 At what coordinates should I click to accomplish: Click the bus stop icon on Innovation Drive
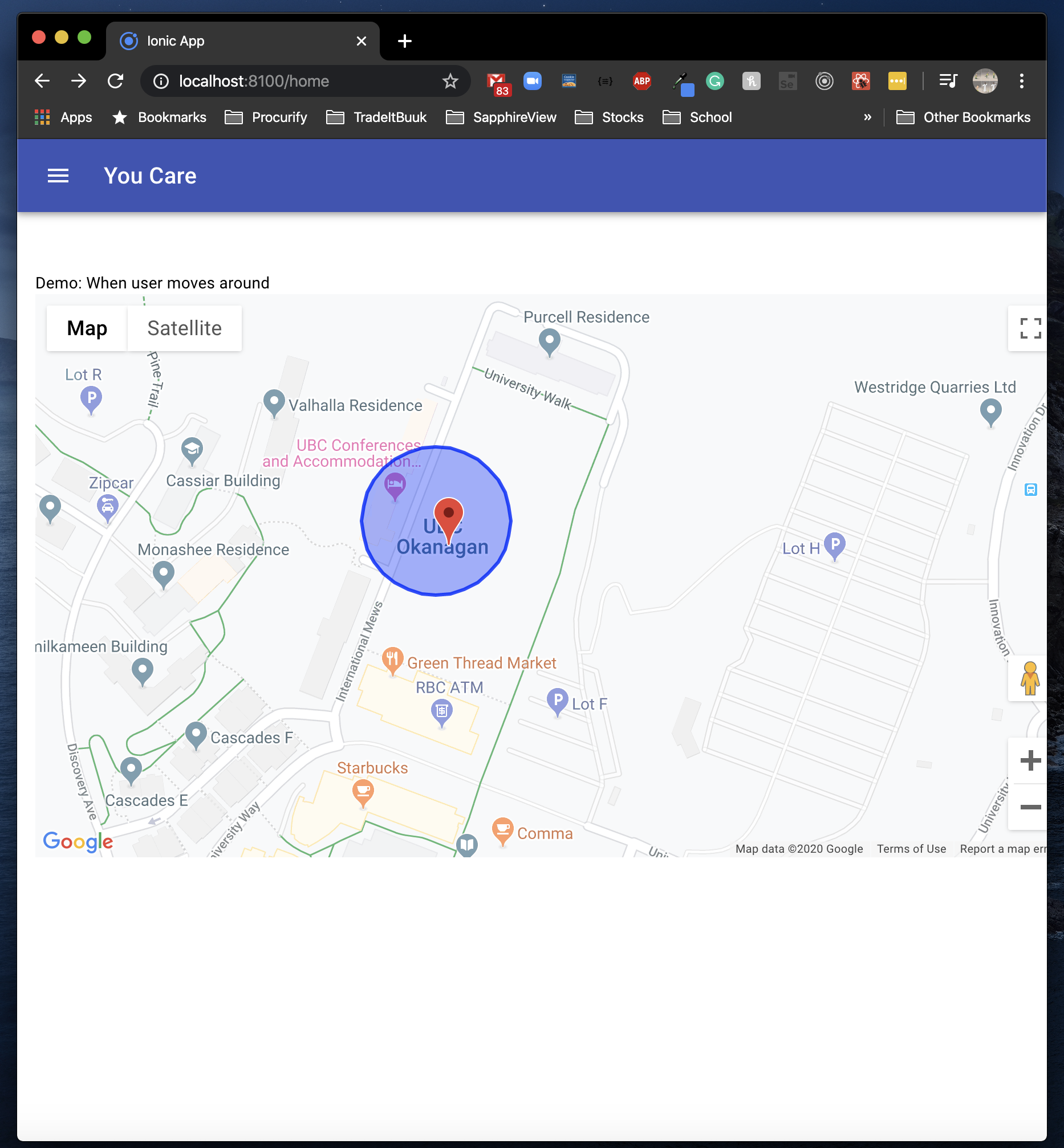click(x=1030, y=490)
